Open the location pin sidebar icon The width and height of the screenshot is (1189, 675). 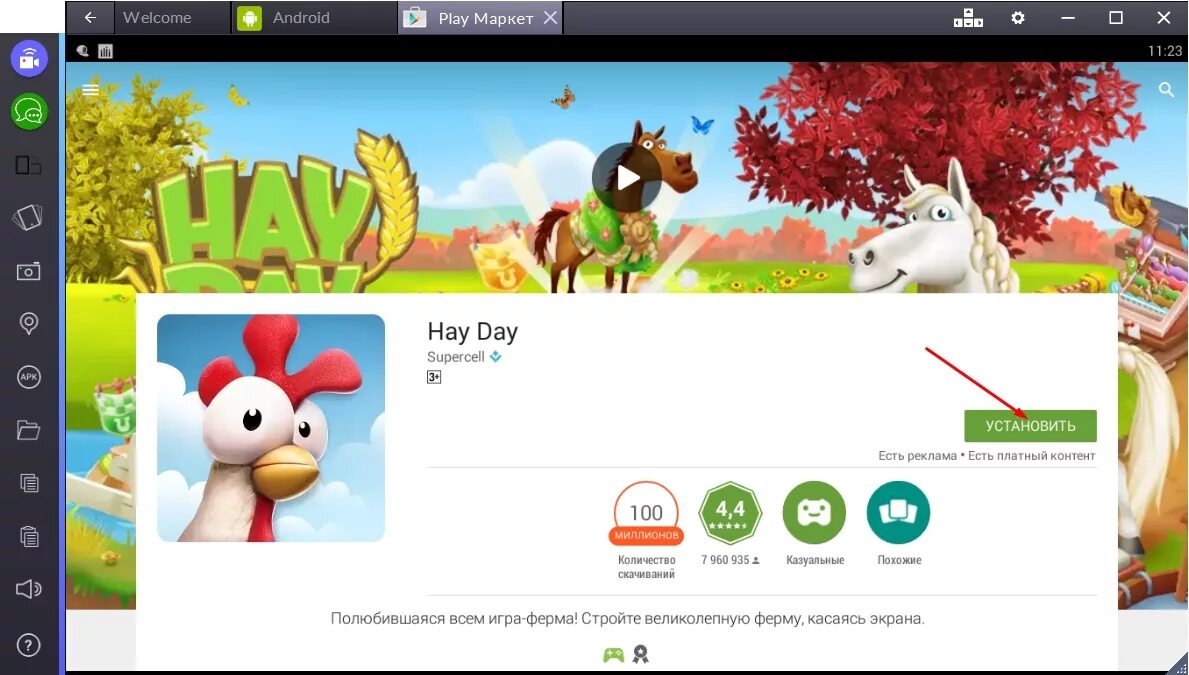click(29, 324)
